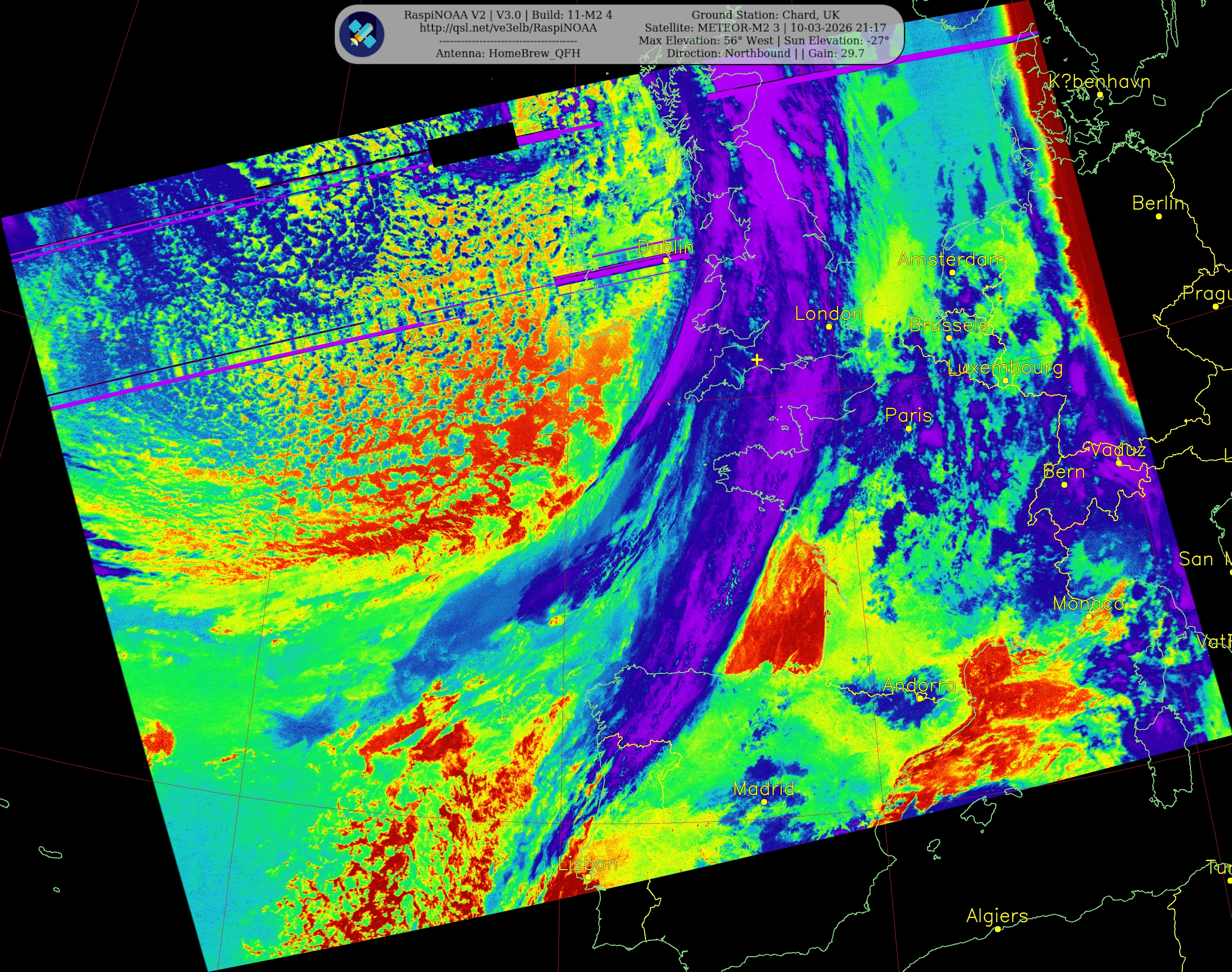1232x972 pixels.
Task: Click the Antenna HomeBrew_QFH header text
Action: click(508, 53)
